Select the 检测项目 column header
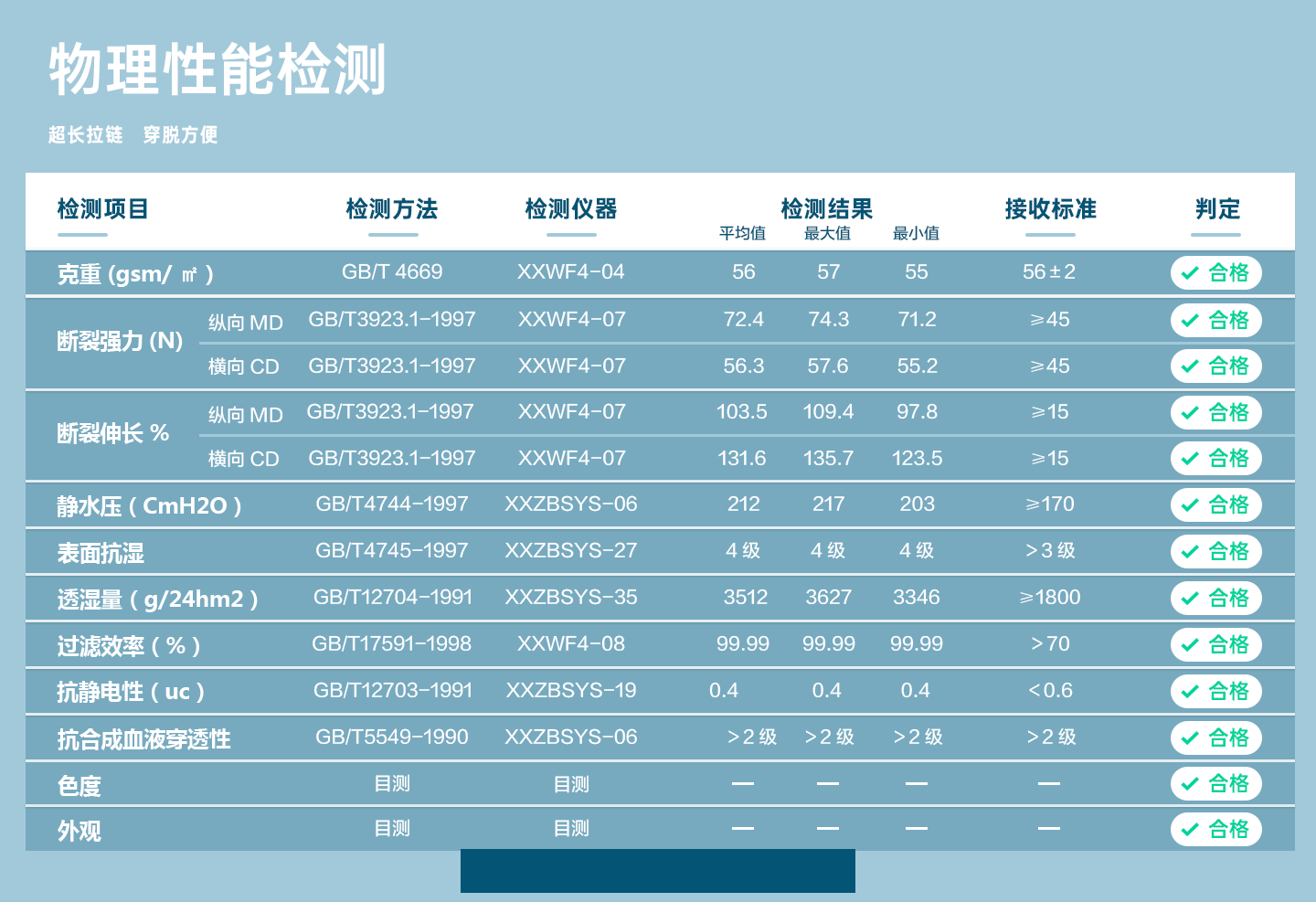This screenshot has width=1316, height=902. pos(102,209)
